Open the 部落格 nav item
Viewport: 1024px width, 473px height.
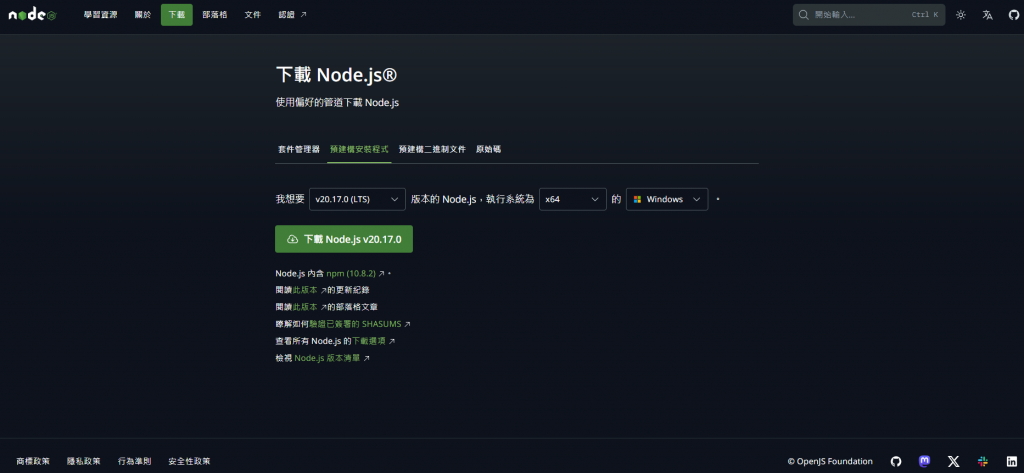coord(215,14)
